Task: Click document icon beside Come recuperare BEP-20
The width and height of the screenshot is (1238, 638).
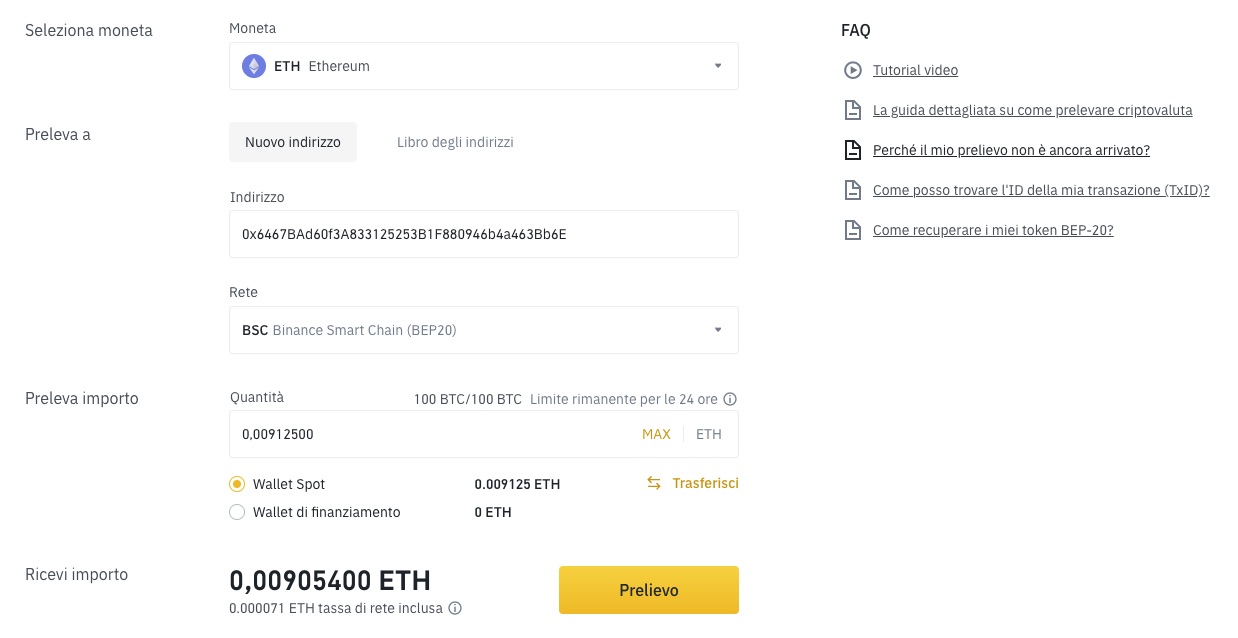Action: (852, 230)
